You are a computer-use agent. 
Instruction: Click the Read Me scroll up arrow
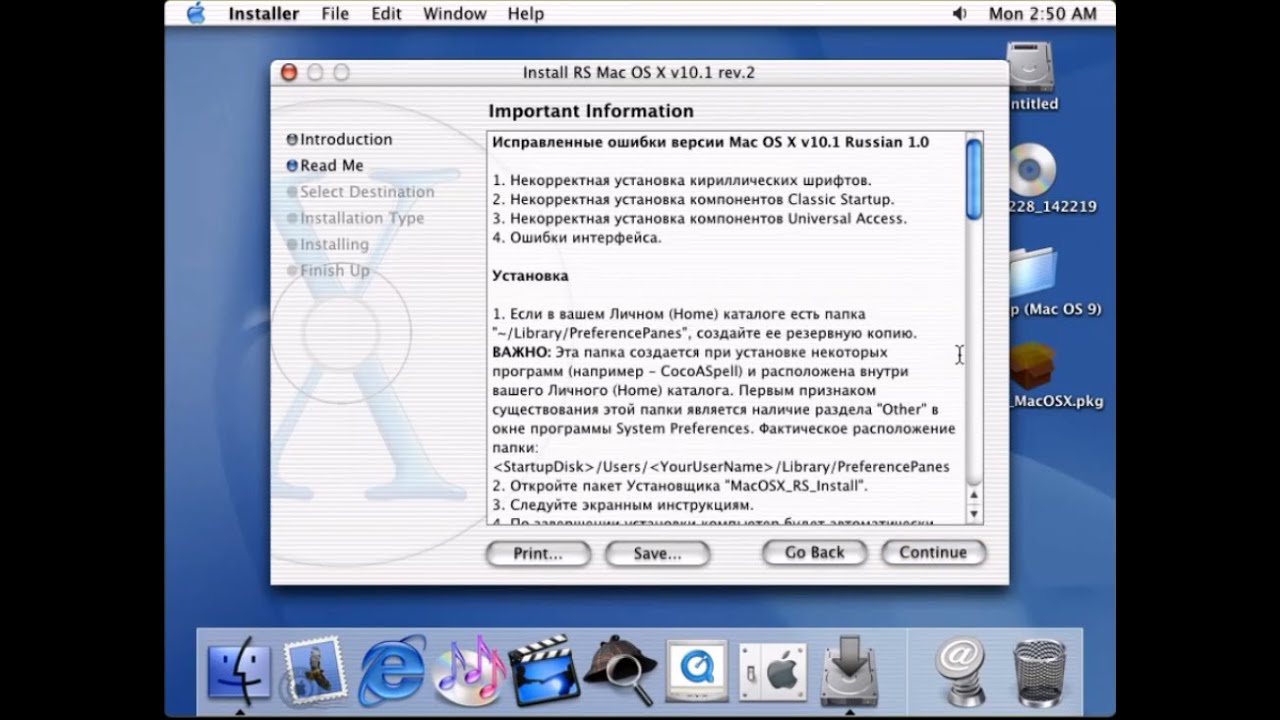pos(974,495)
